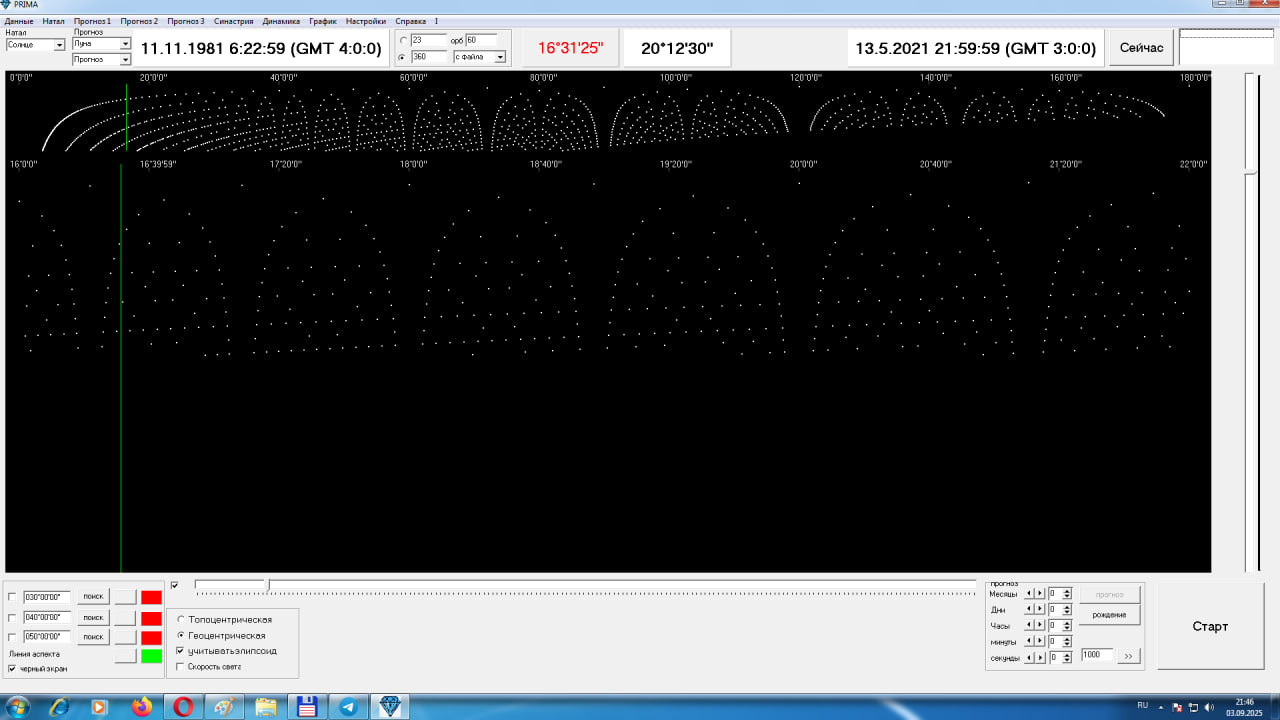Click the Paint palette taskbar icon
Screen dimensions: 1280x720
pyautogui.click(x=224, y=707)
